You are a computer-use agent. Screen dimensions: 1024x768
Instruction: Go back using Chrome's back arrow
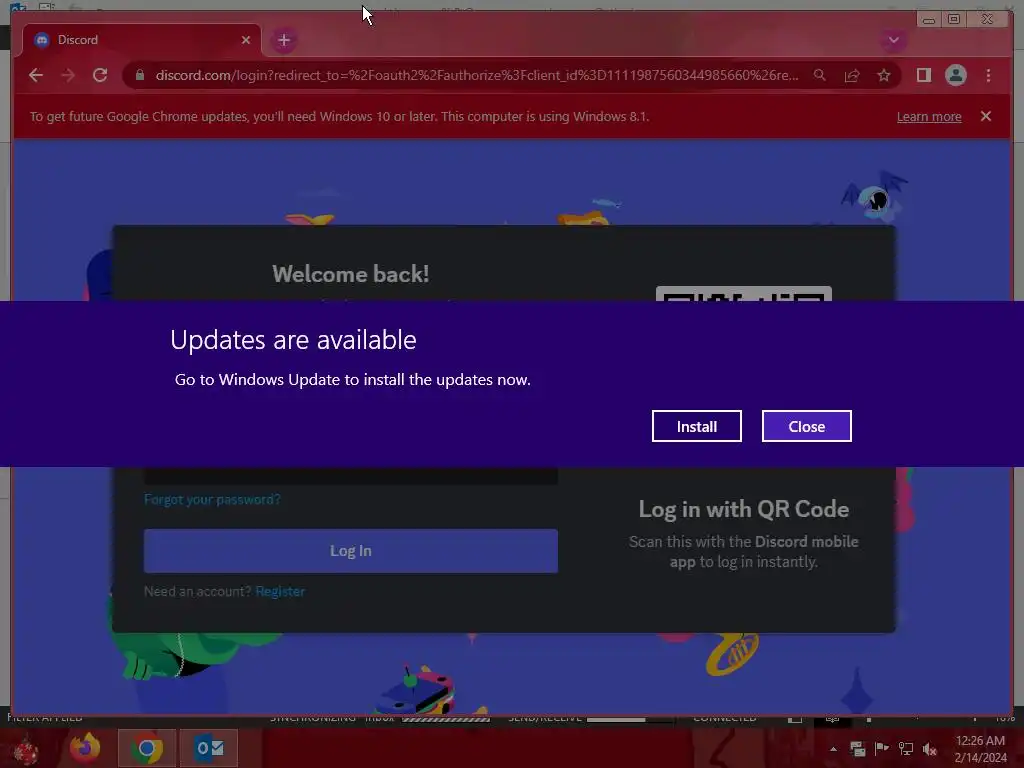(36, 75)
